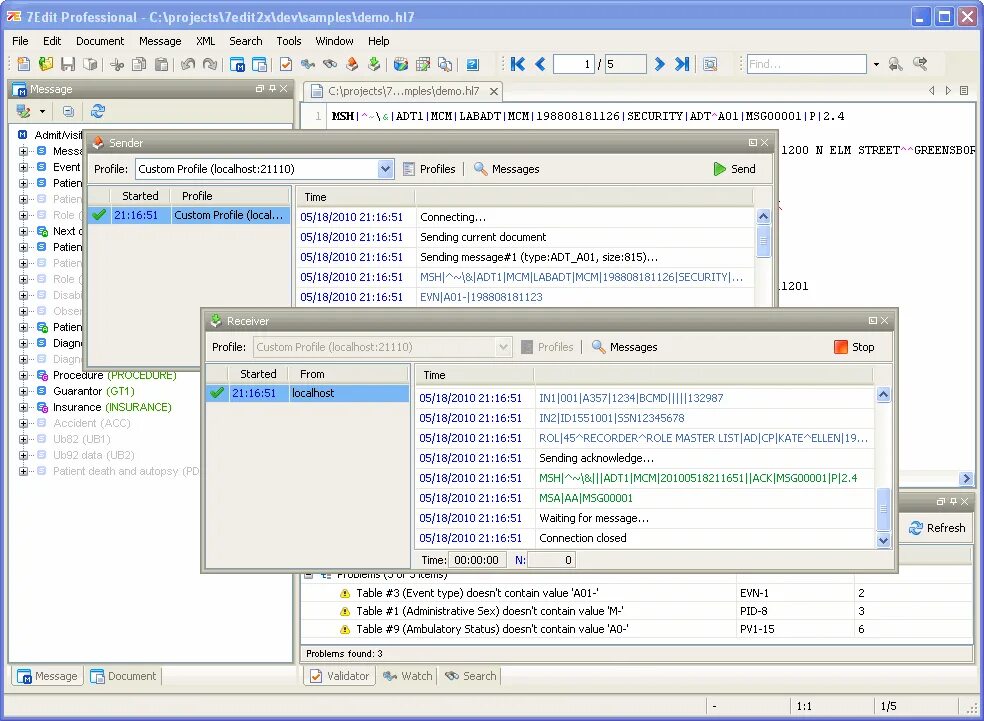The image size is (984, 721).
Task: Open the Document menu
Action: [x=100, y=41]
